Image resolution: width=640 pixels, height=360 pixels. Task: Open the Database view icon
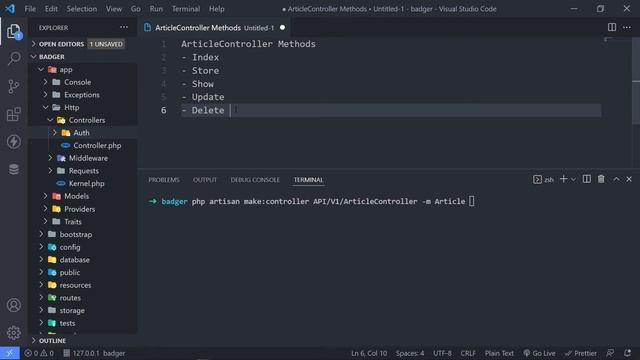14,169
